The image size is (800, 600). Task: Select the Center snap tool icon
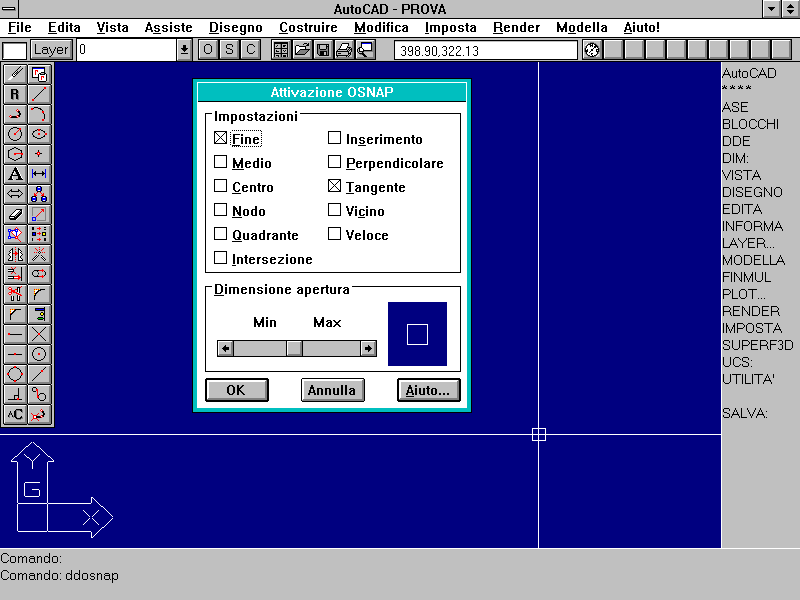click(39, 354)
